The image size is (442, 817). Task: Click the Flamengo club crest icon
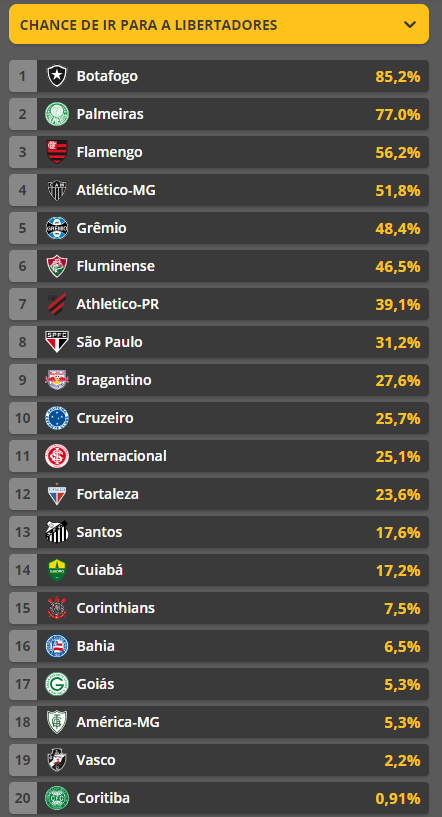(x=57, y=152)
